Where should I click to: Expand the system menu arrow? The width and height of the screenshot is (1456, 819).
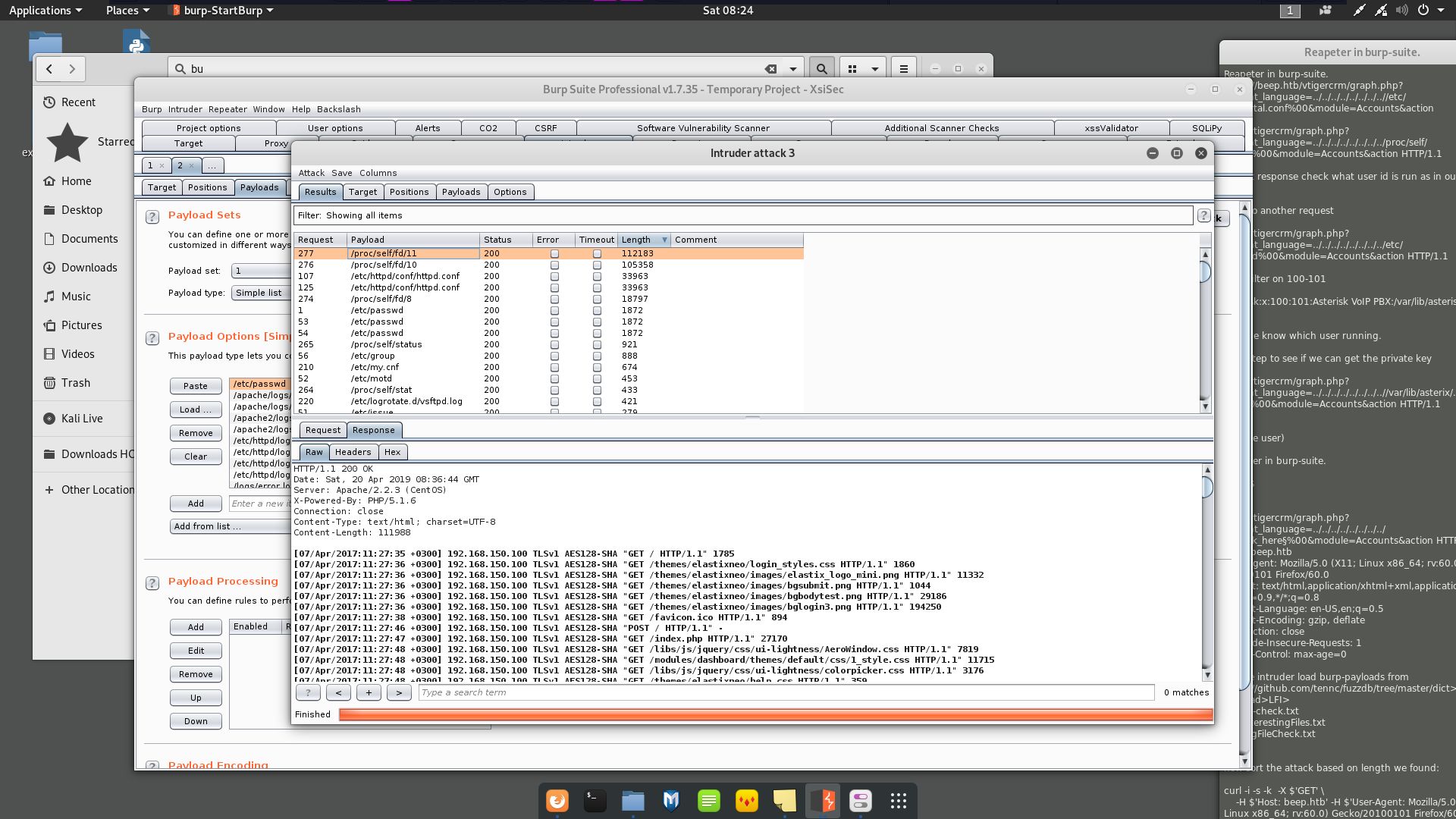[x=1441, y=10]
